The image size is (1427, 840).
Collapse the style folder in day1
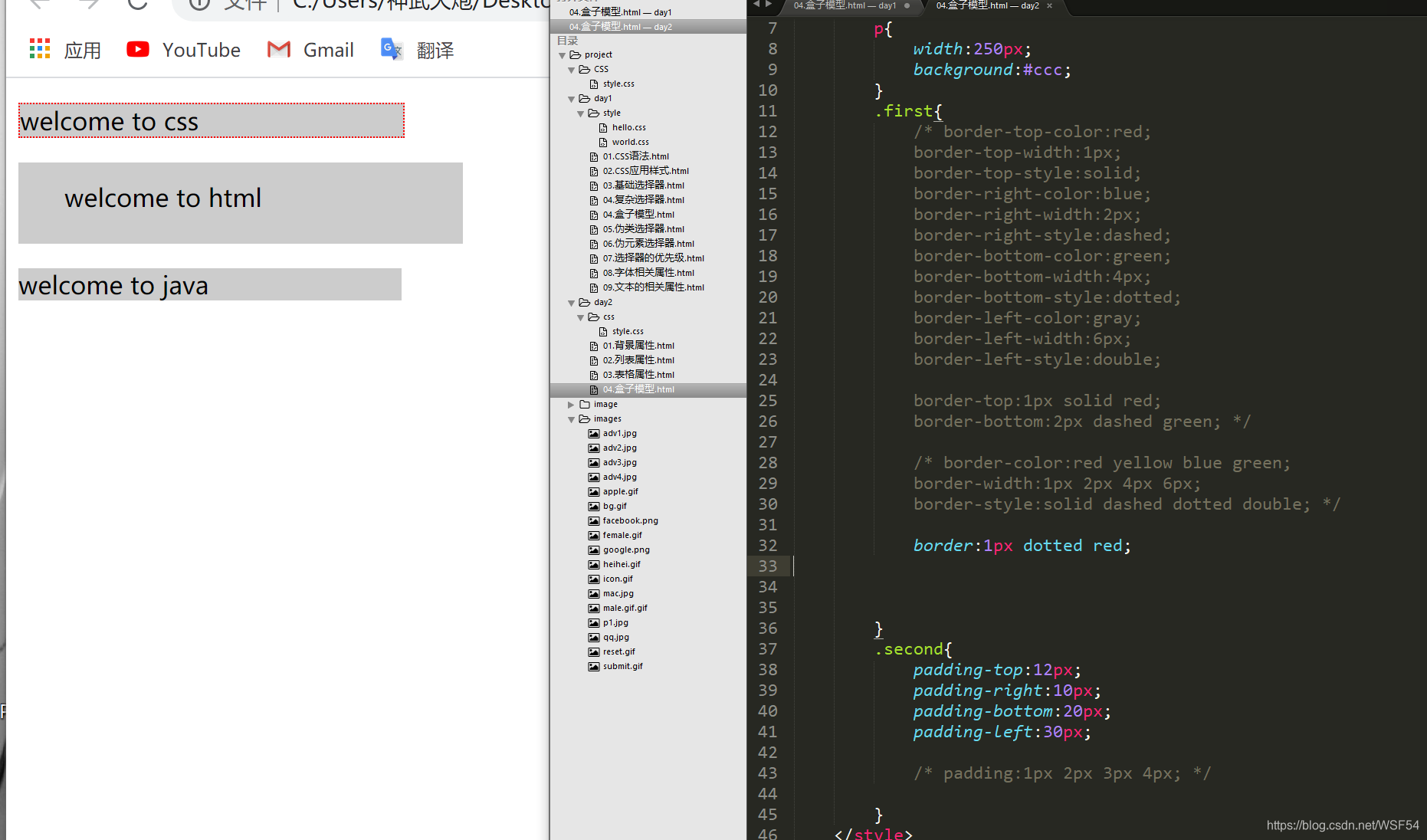pos(581,113)
